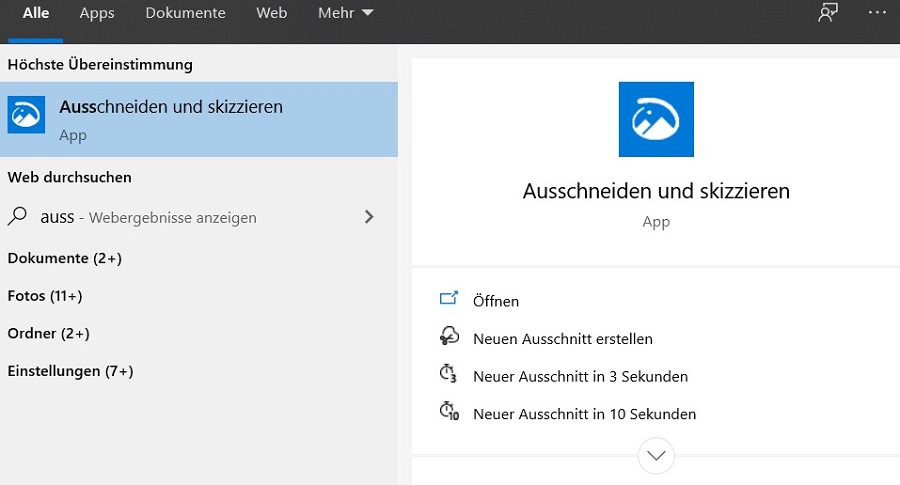
Task: Click Neuer Ausschnitt in 3 Sekunden
Action: coord(580,377)
